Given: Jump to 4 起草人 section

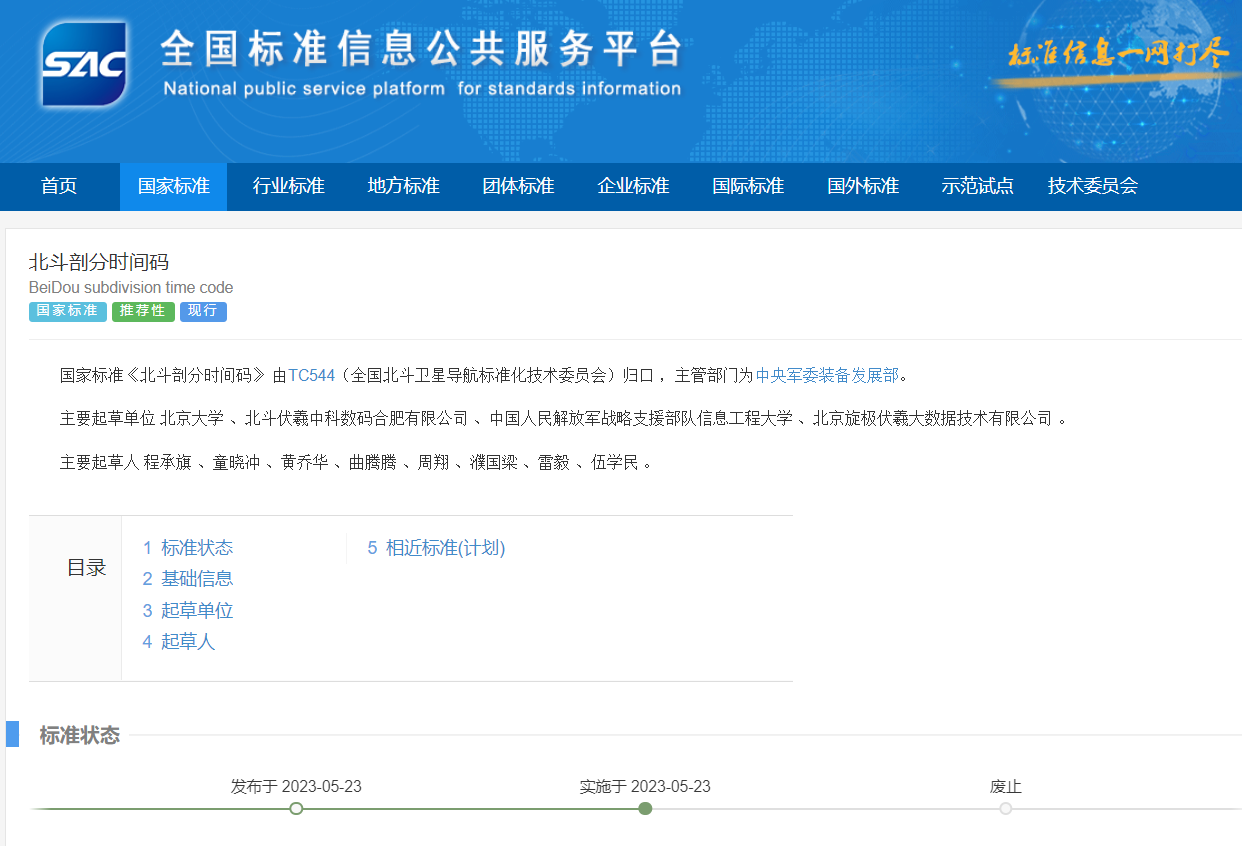Looking at the screenshot, I should point(178,642).
